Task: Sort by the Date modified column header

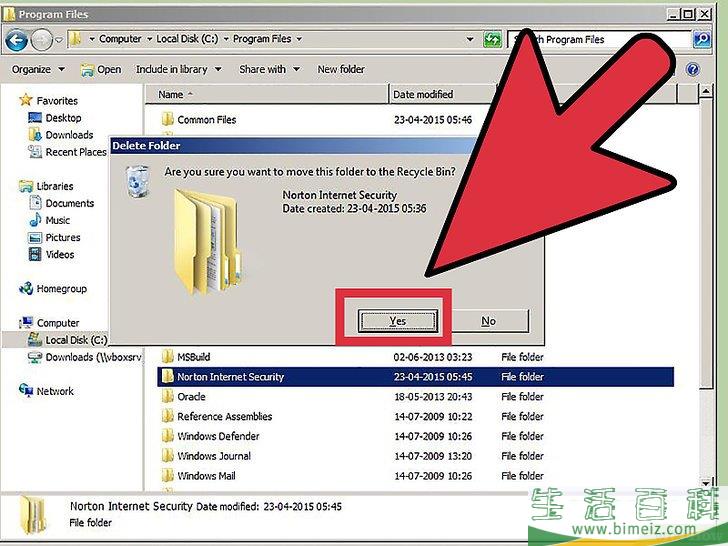Action: tap(442, 94)
